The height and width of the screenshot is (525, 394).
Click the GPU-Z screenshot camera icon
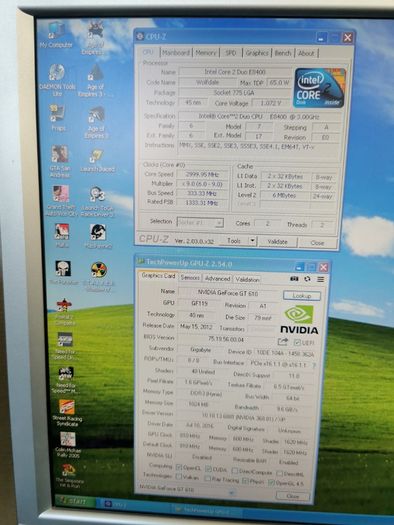tap(294, 279)
